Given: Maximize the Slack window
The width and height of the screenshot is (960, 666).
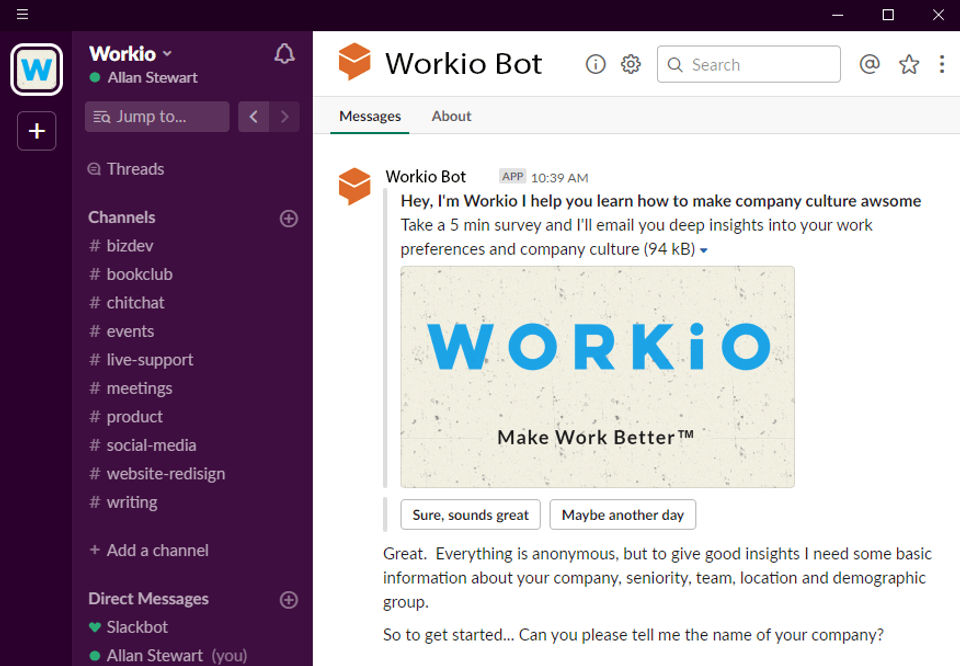Looking at the screenshot, I should pos(888,15).
